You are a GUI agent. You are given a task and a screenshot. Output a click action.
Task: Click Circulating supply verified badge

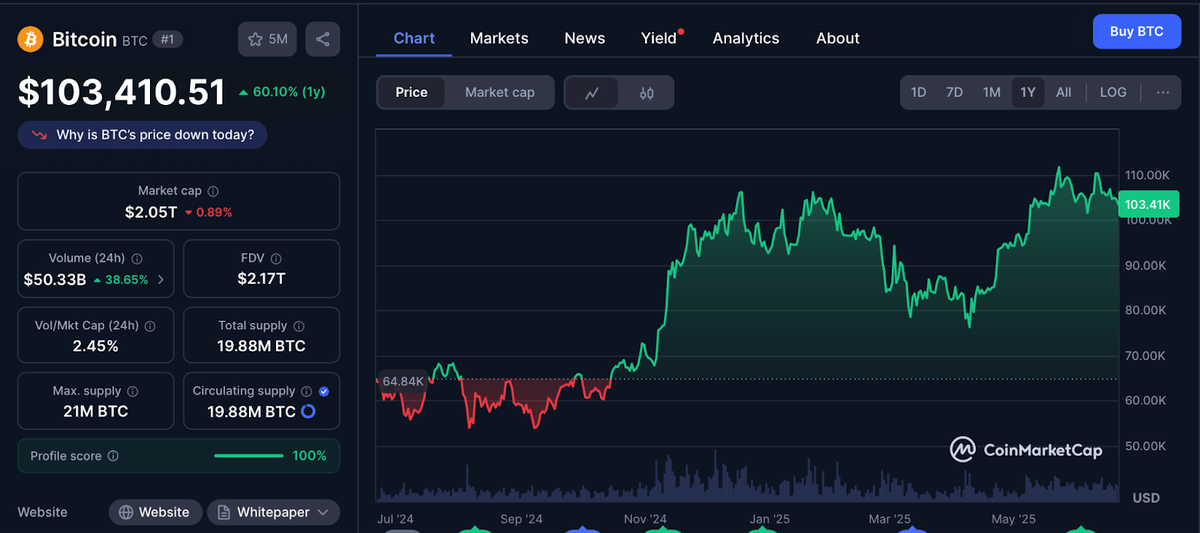point(324,391)
